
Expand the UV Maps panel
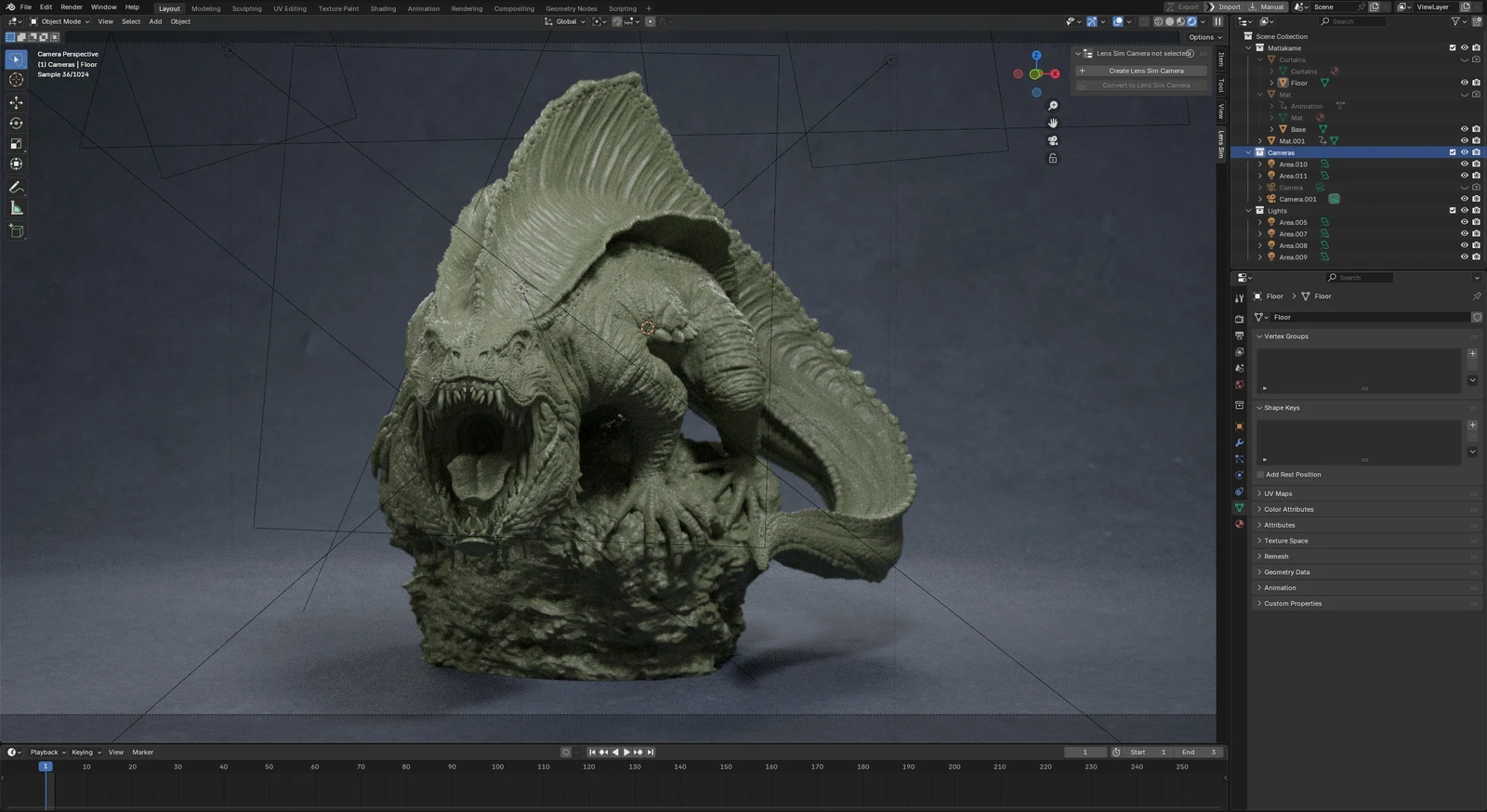(1278, 493)
